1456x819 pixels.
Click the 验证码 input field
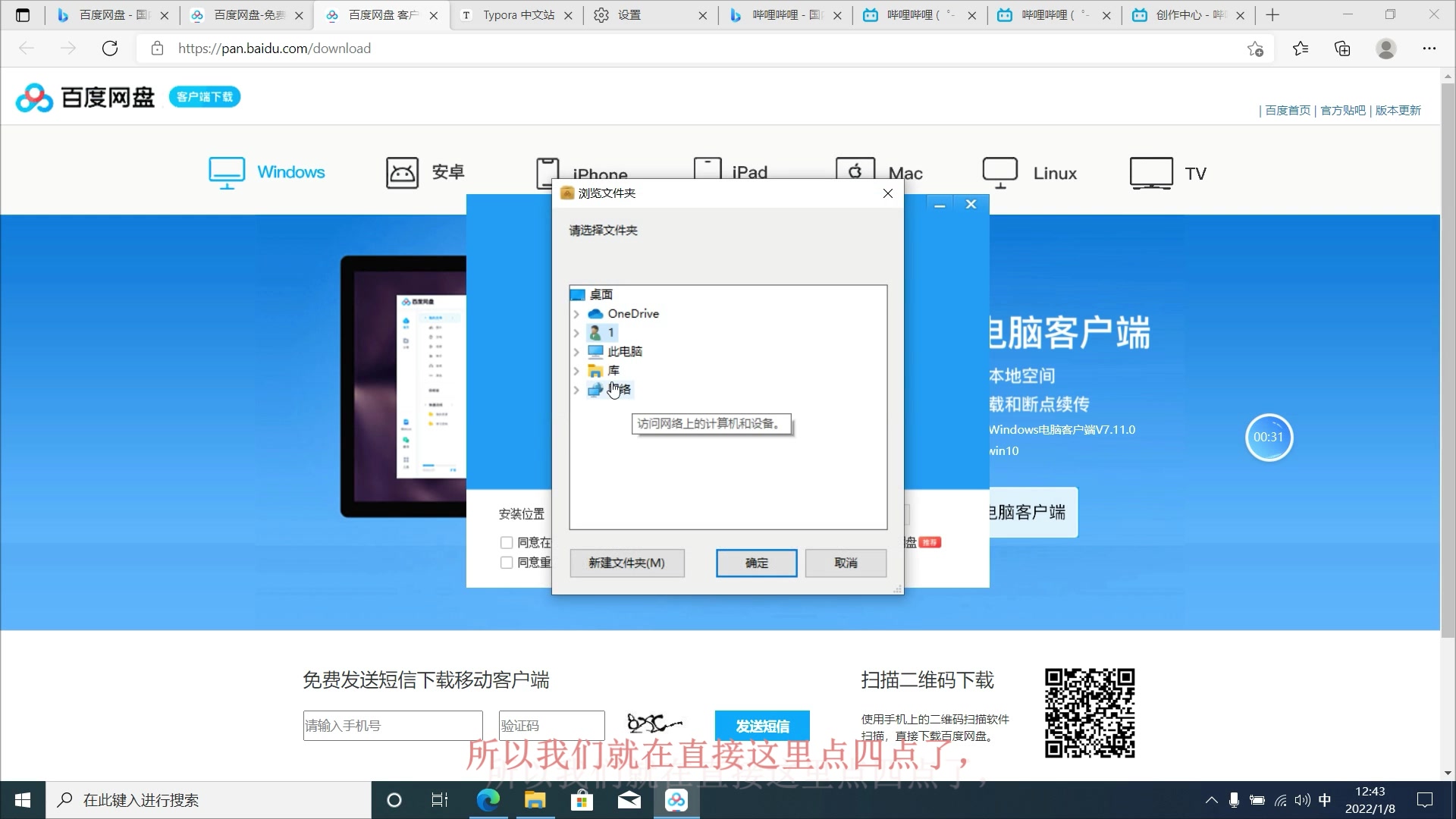coord(551,726)
